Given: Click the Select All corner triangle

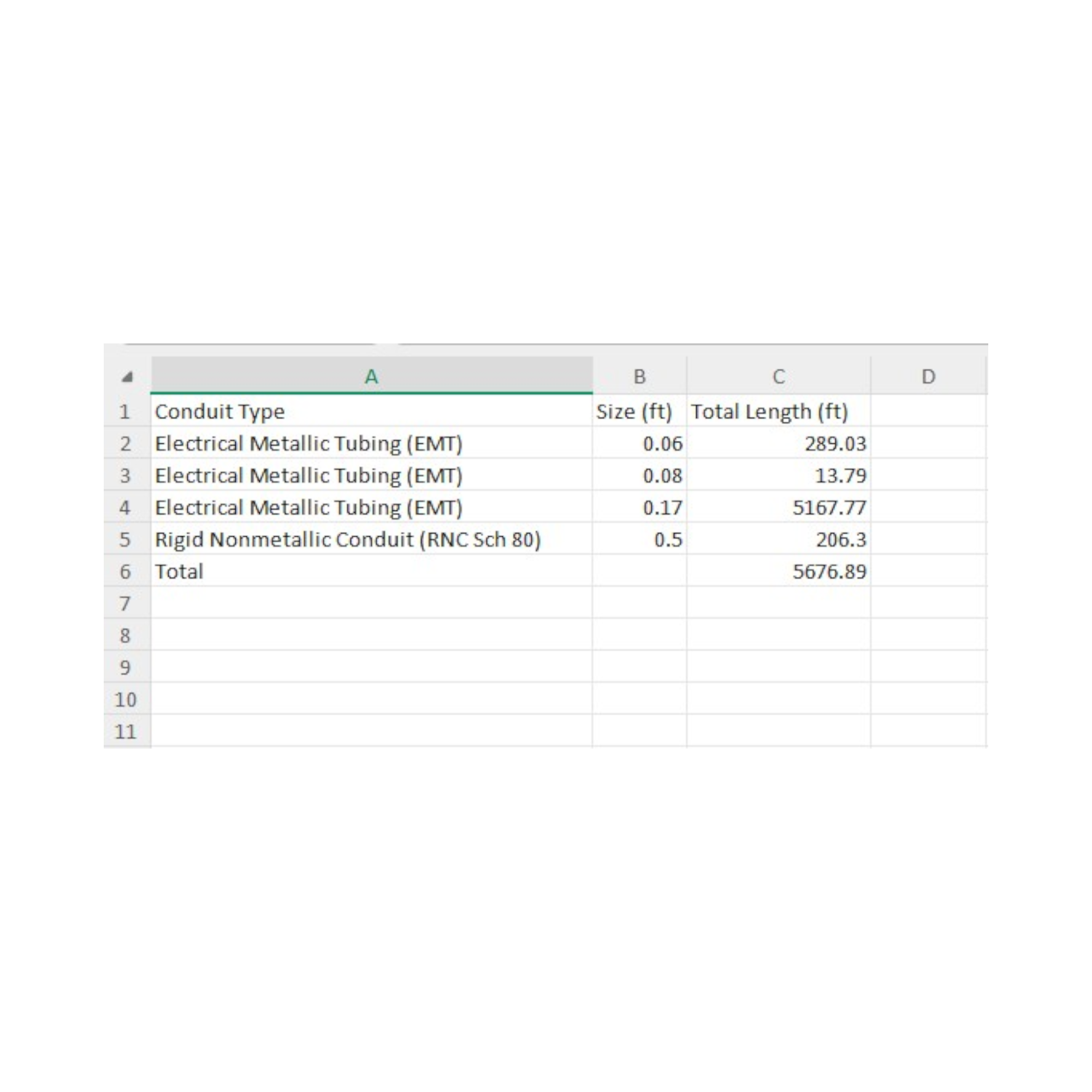Looking at the screenshot, I should 127,376.
